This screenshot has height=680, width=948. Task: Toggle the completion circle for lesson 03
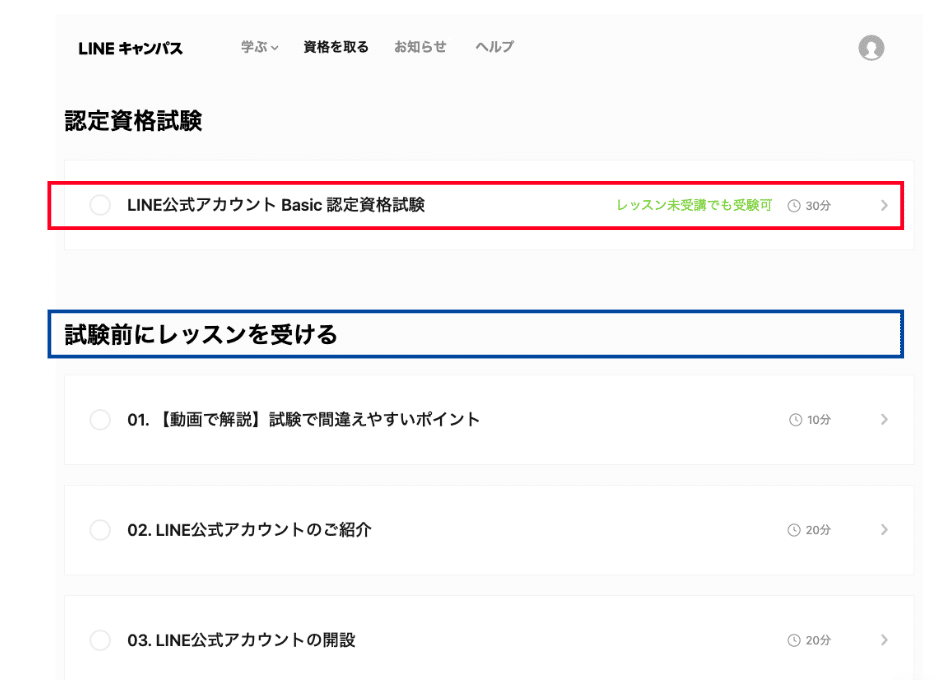click(x=100, y=640)
